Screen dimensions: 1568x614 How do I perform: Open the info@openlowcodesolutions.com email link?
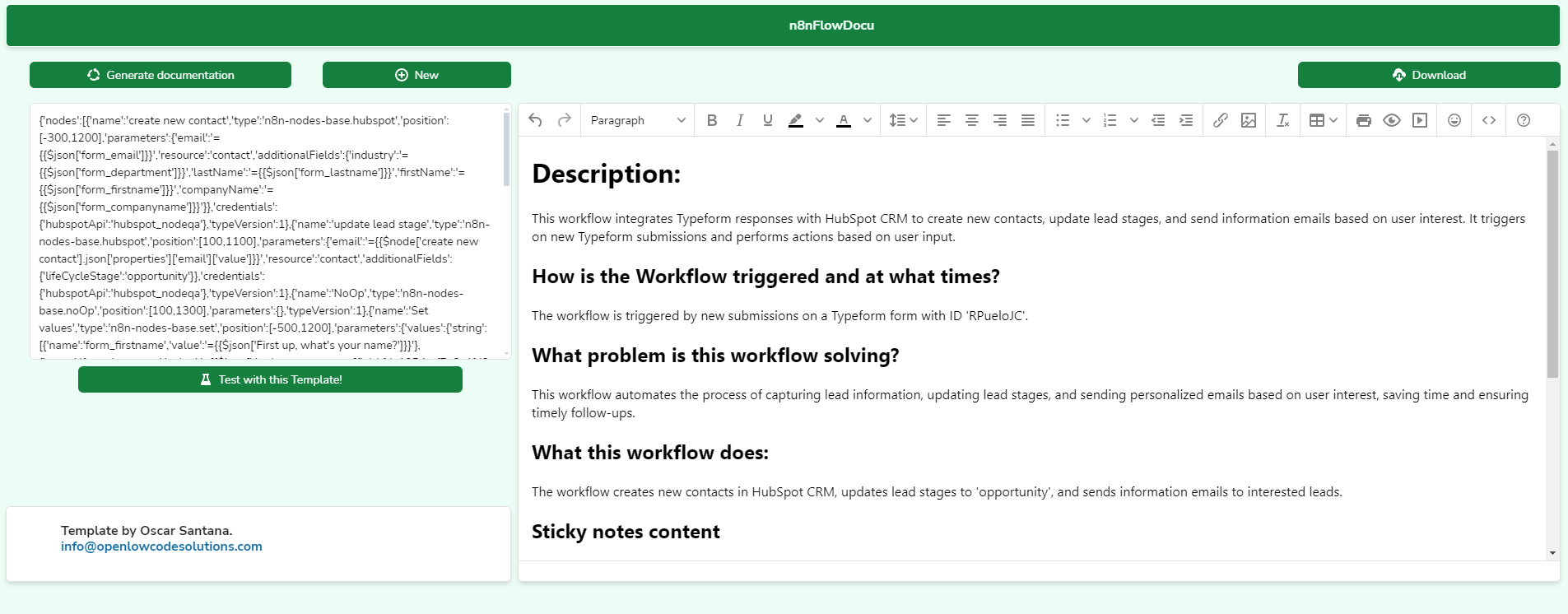click(161, 547)
